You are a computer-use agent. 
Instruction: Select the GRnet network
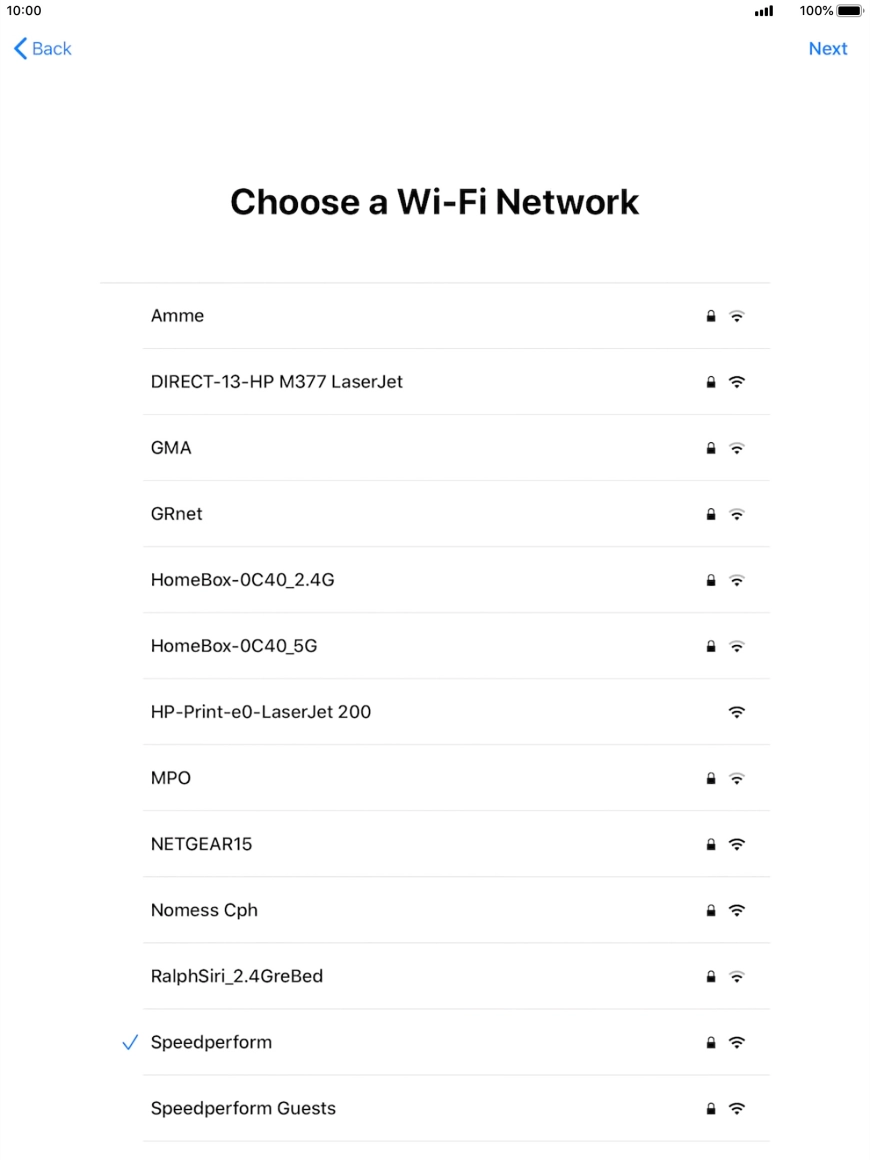[x=177, y=514]
